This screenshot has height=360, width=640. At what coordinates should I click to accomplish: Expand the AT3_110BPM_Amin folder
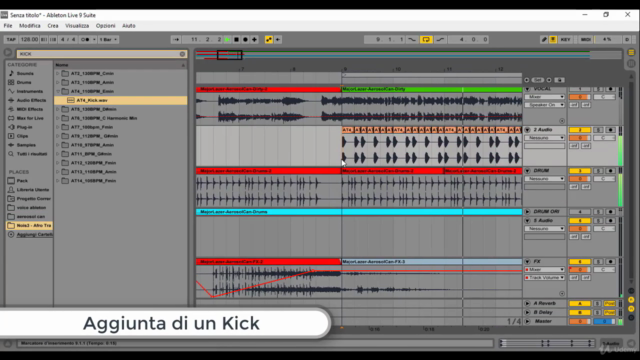[58, 82]
